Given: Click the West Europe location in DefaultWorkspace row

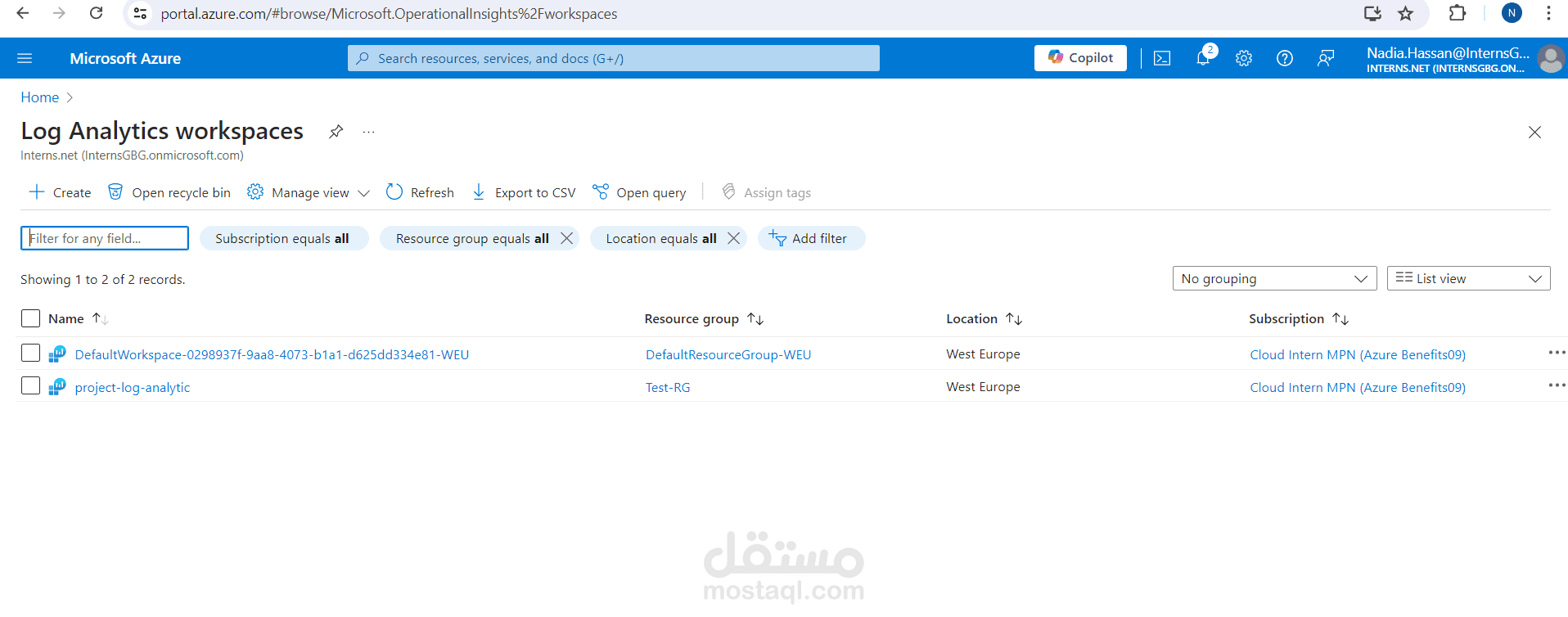Looking at the screenshot, I should coord(983,354).
